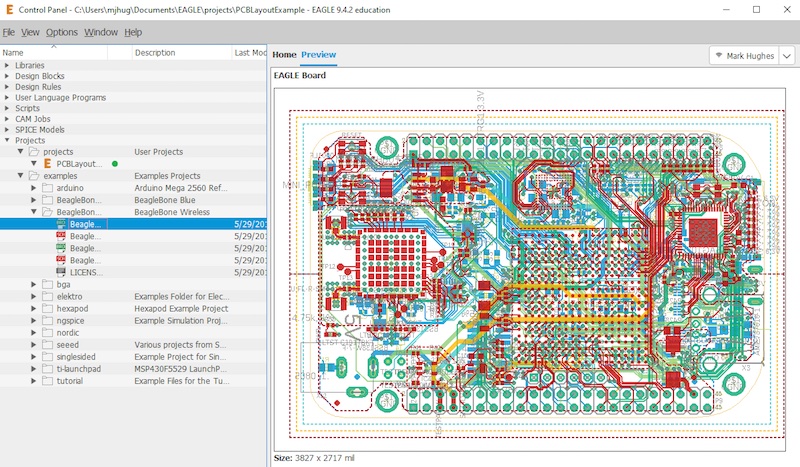Open the Window menu

tap(101, 32)
